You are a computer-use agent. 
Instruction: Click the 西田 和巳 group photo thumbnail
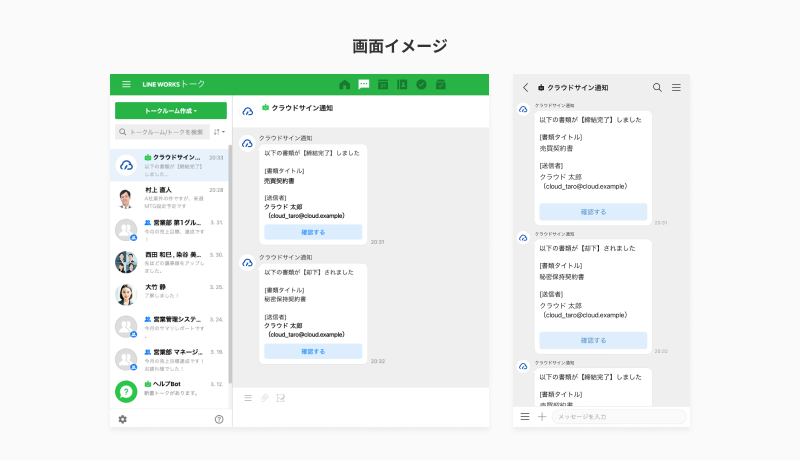pos(126,262)
